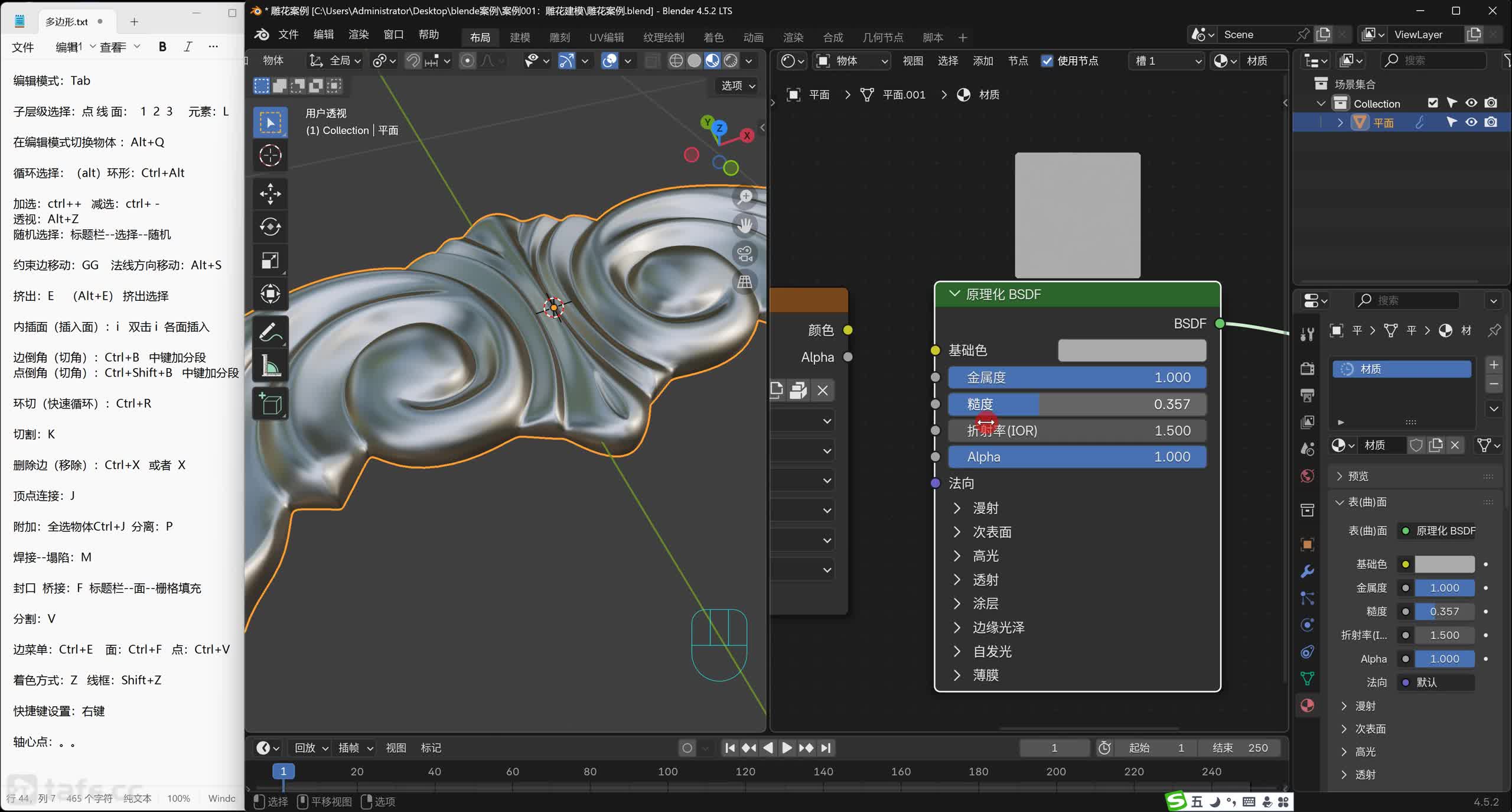Switch to the 雕刻 workspace tab
Screen dimensions: 1512x812
pyautogui.click(x=559, y=37)
